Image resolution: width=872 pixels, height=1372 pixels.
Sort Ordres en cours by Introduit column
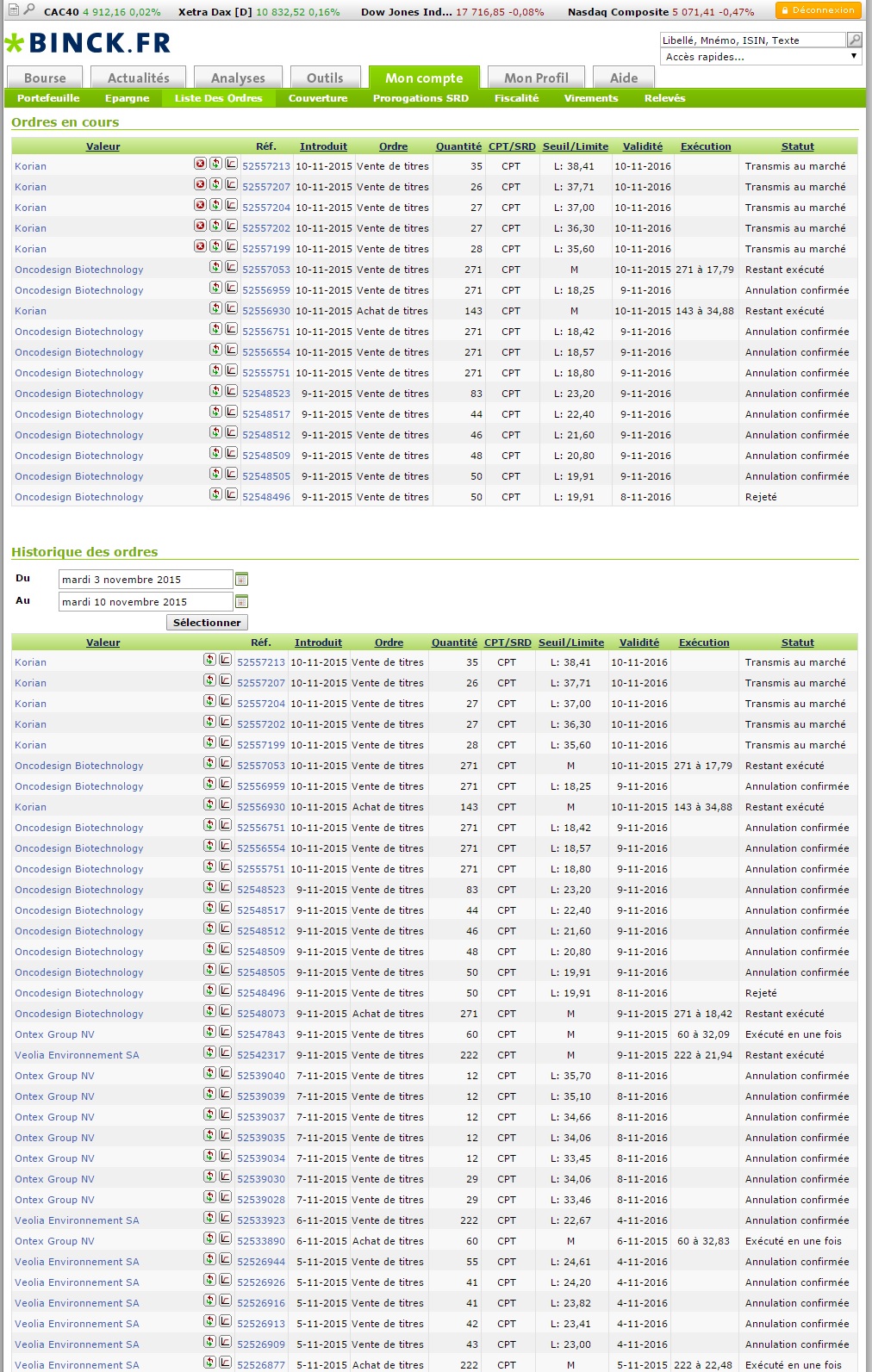323,146
